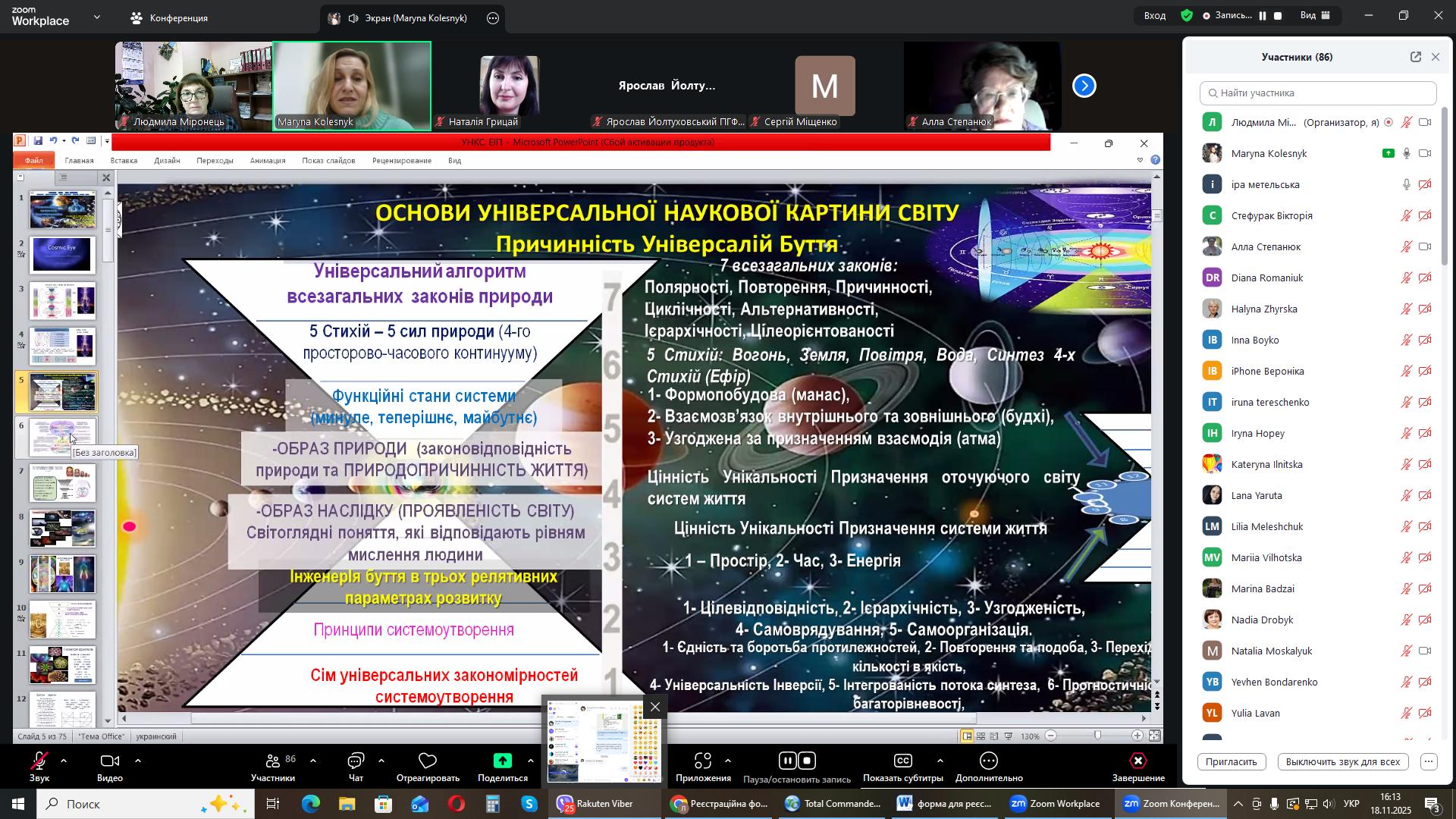
Task: Open the Apps icon in toolbar
Action: [x=702, y=761]
